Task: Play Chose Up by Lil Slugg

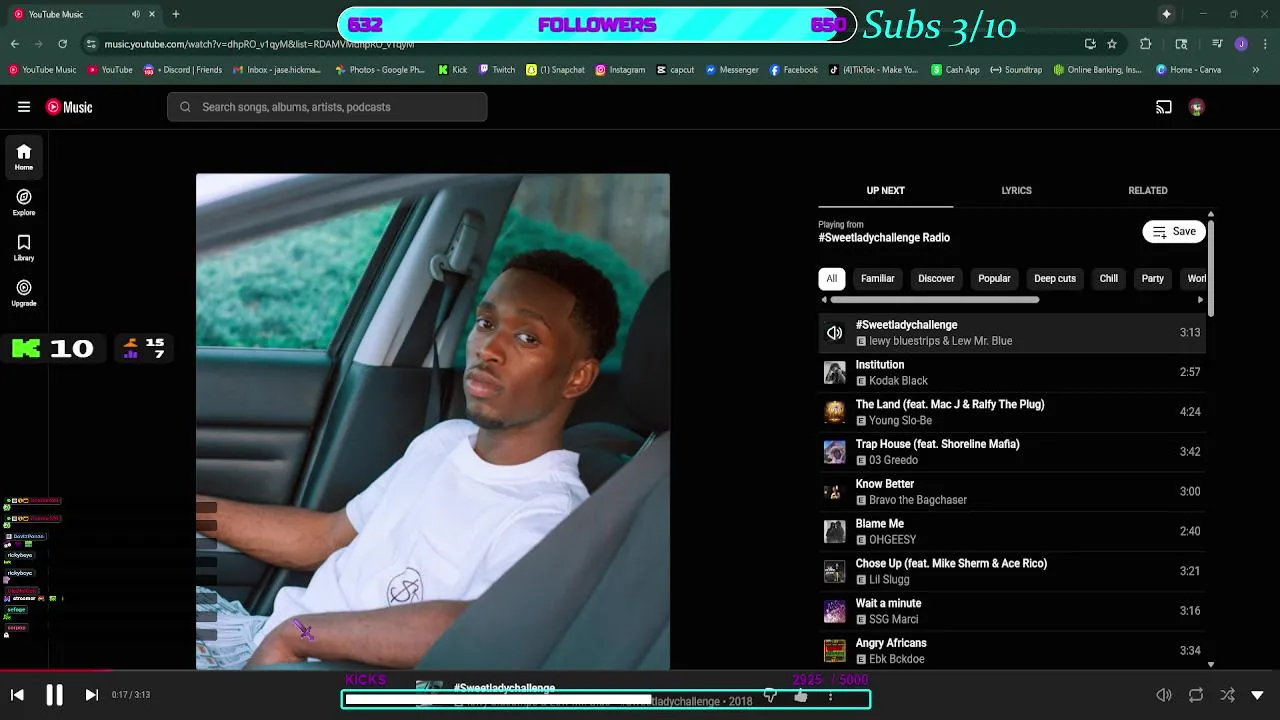Action: [1012, 571]
